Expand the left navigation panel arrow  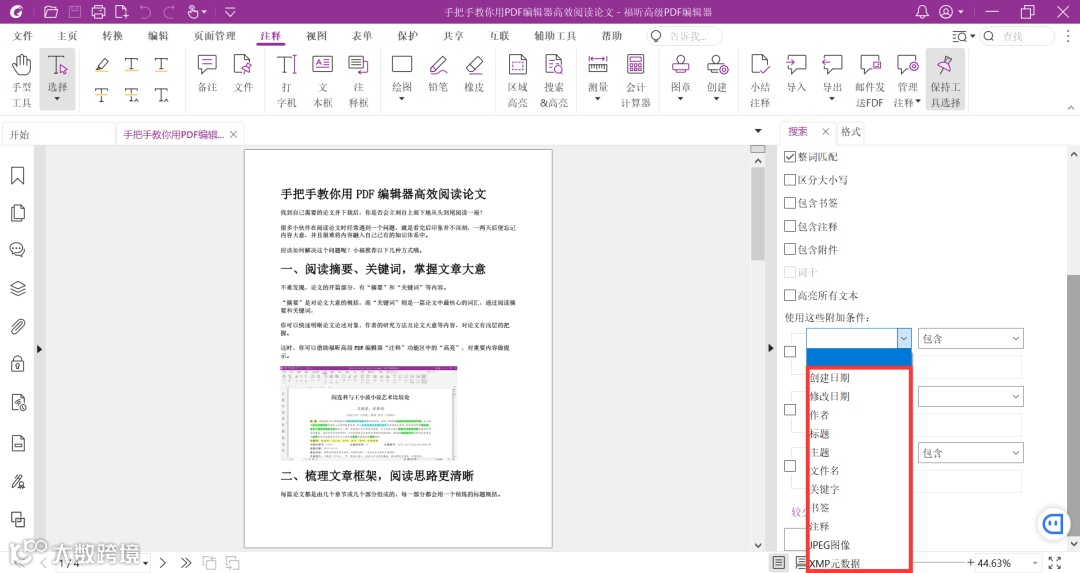coord(39,349)
